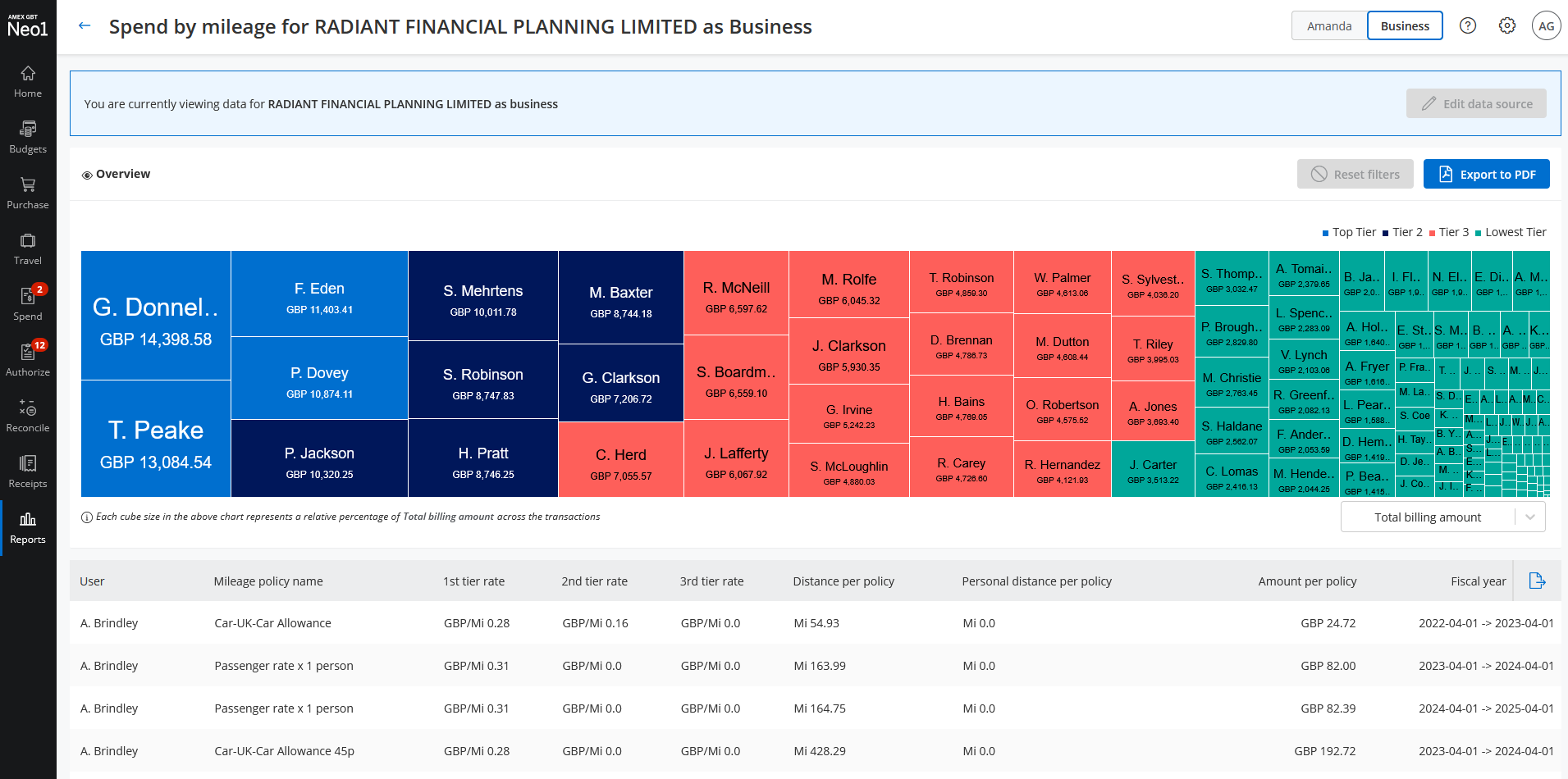This screenshot has height=779, width=1568.
Task: Switch to Amanda personal view
Action: point(1329,25)
